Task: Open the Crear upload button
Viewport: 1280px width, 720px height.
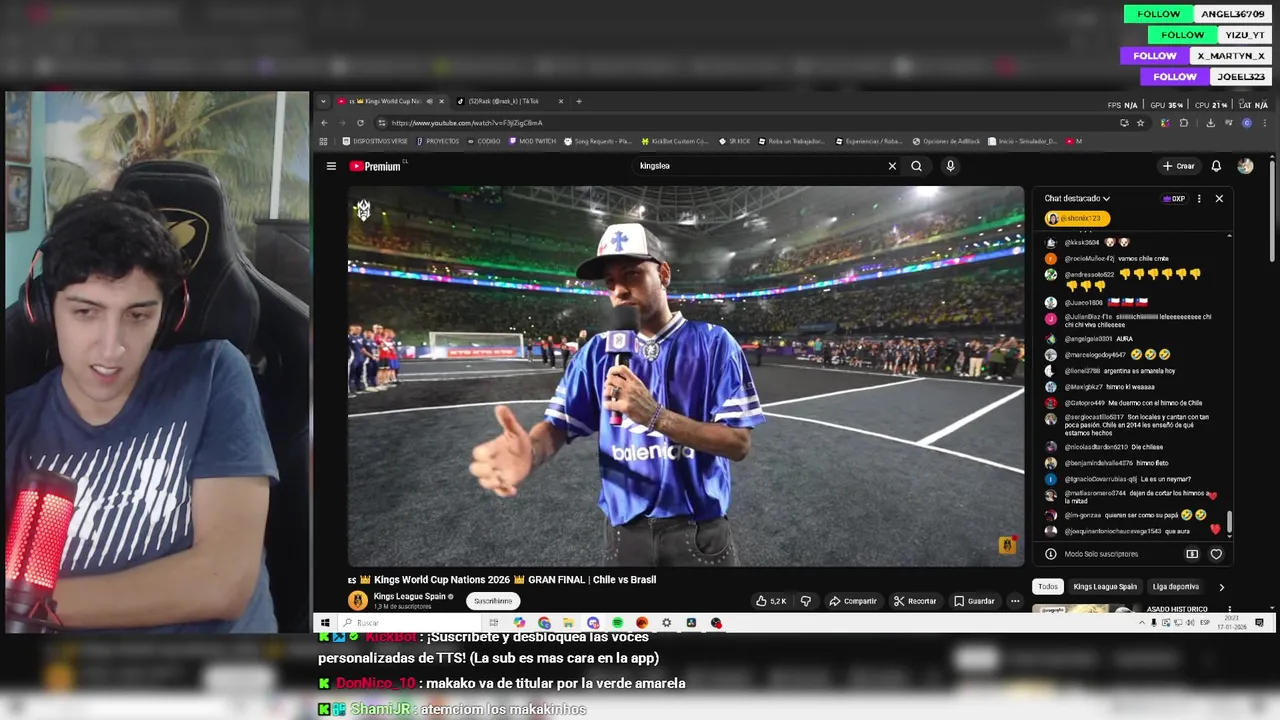Action: coord(1178,166)
